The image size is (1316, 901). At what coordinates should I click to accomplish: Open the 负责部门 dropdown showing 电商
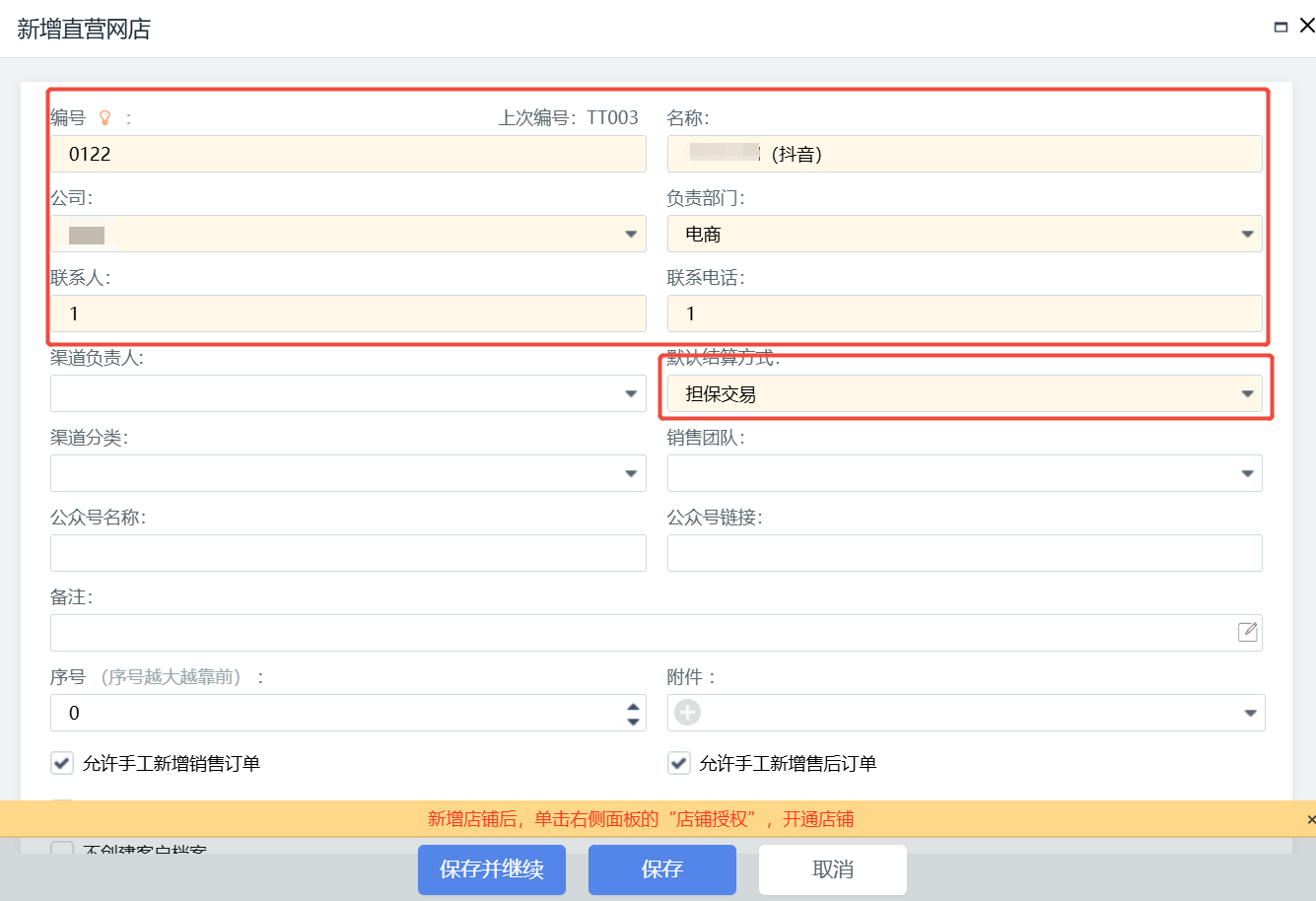pos(1247,234)
